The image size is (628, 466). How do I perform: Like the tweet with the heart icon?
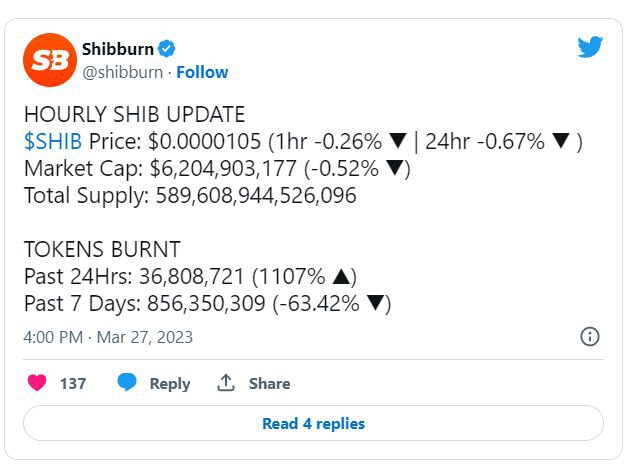tap(37, 383)
